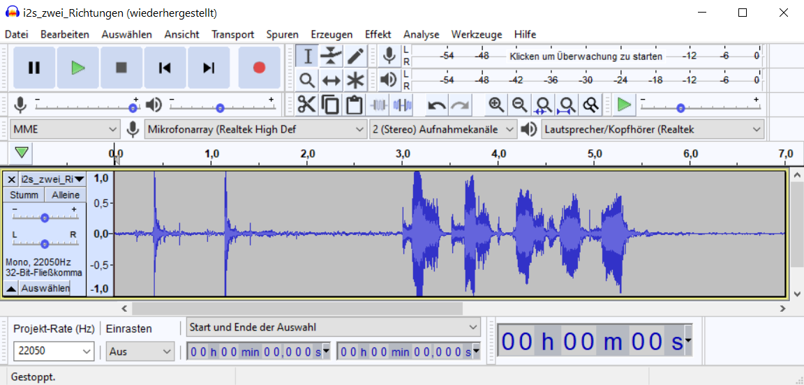Click the Auswählen button on the track

point(45,289)
